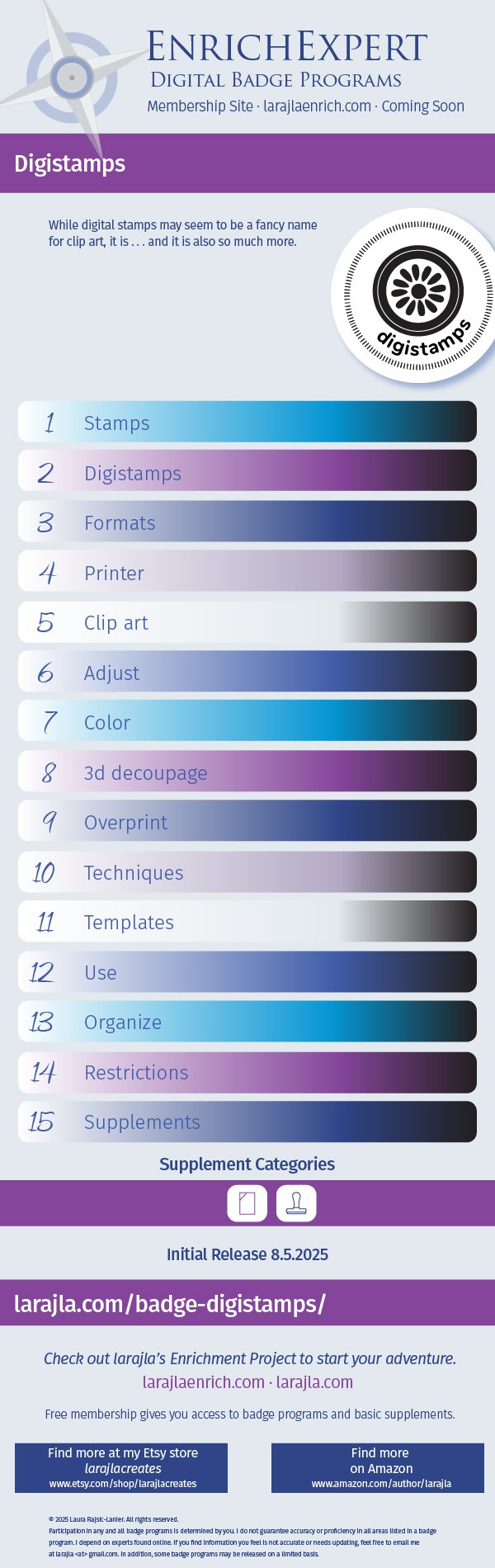The image size is (495, 1568).
Task: Select step 15 Supplements bar
Action: tap(247, 1122)
